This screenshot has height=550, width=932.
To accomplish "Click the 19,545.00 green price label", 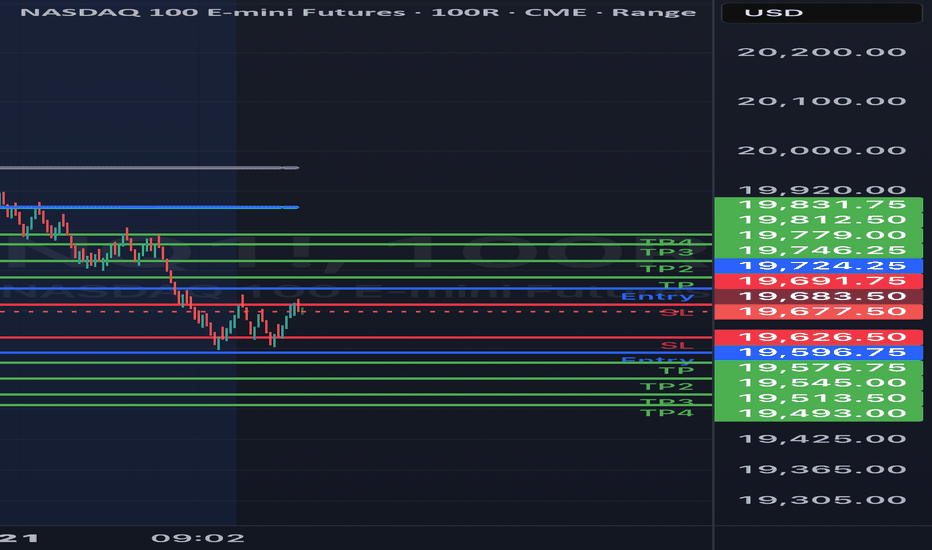I will (x=818, y=383).
